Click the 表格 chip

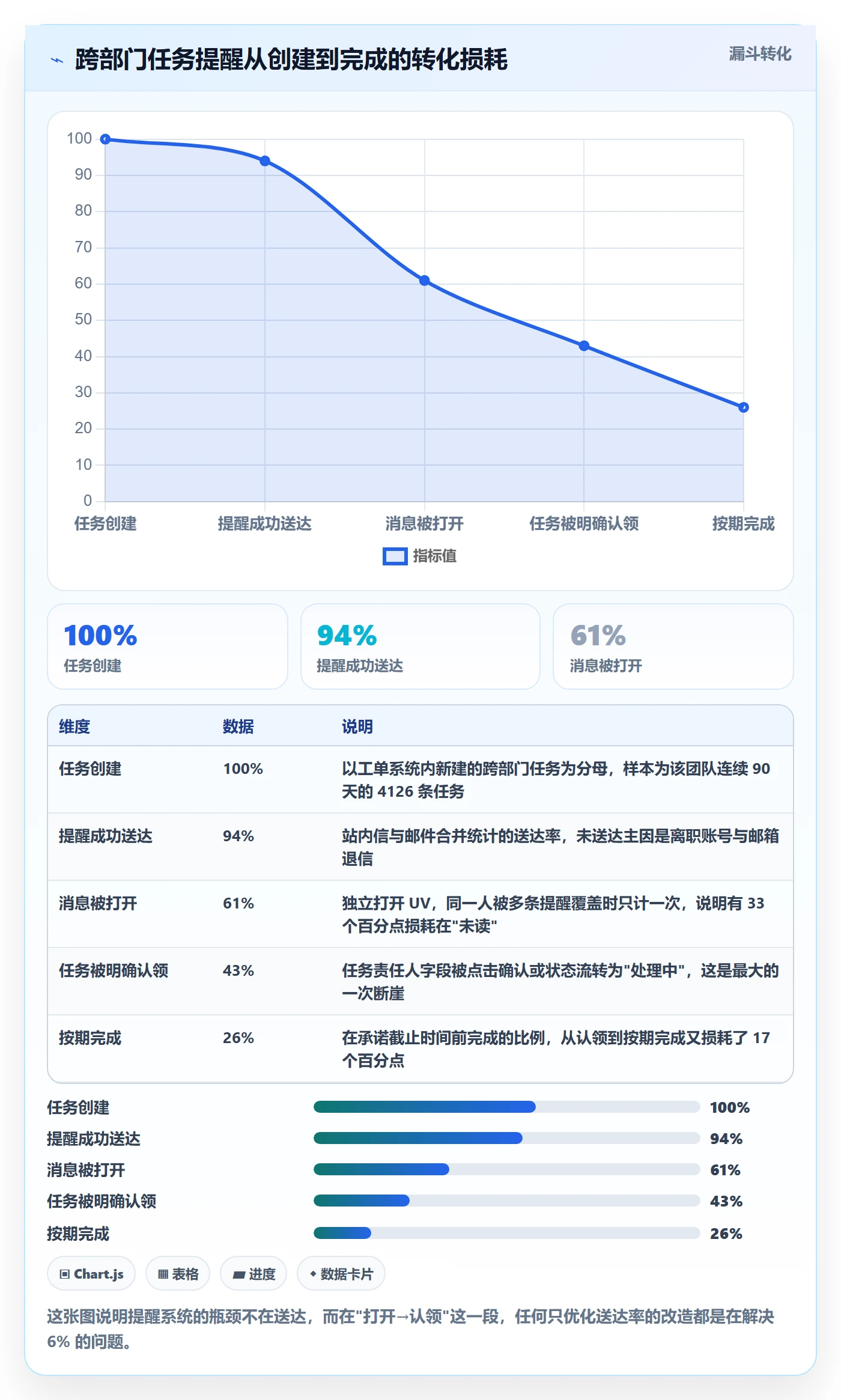tap(178, 1273)
